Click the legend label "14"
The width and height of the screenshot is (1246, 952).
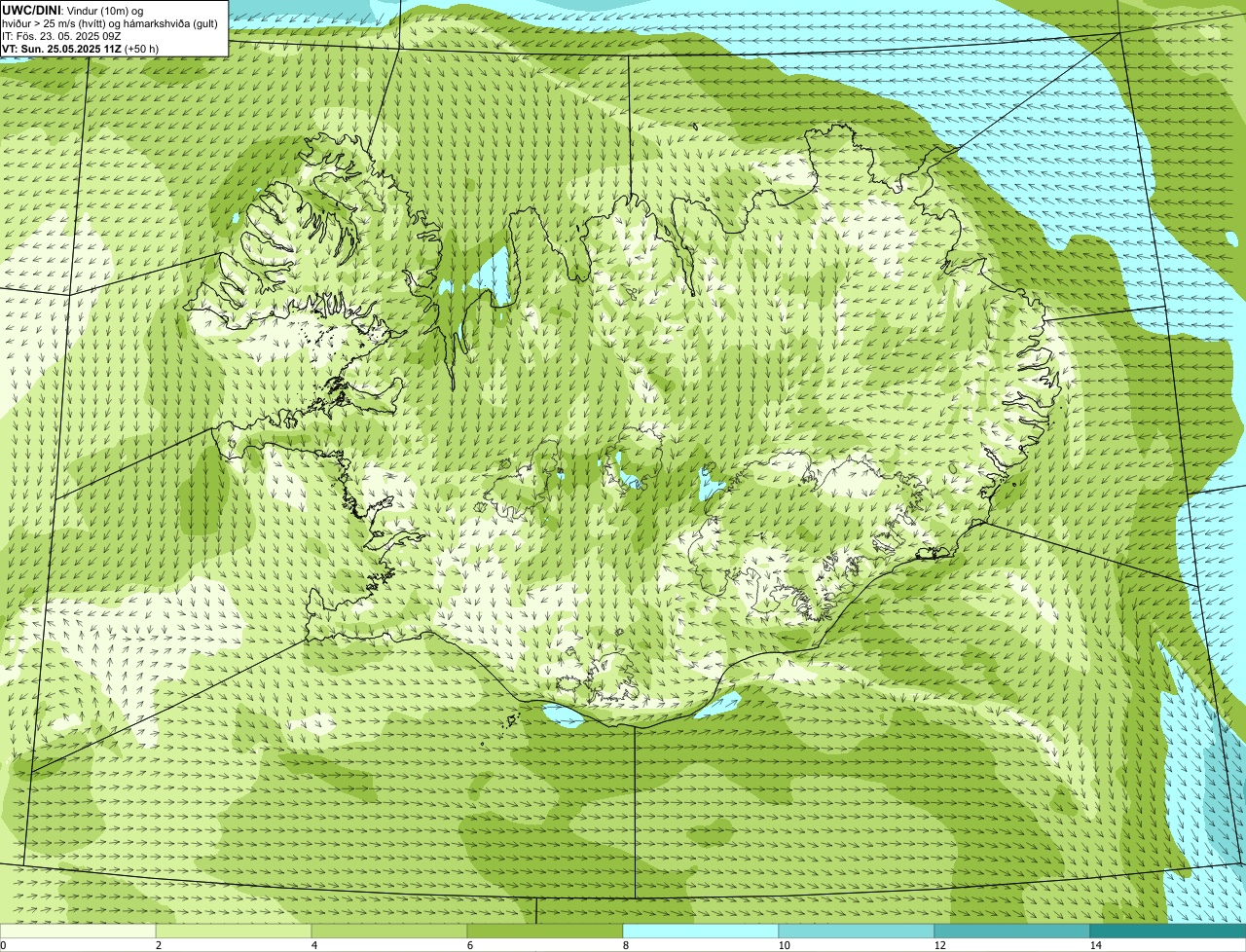[1095, 945]
